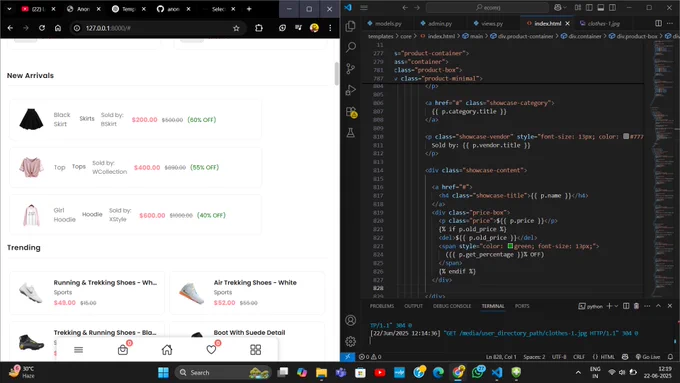Open the DEBUG CONSOLE panel tab
Image resolution: width=680 pixels, height=383 pixels.
[x=452, y=306]
